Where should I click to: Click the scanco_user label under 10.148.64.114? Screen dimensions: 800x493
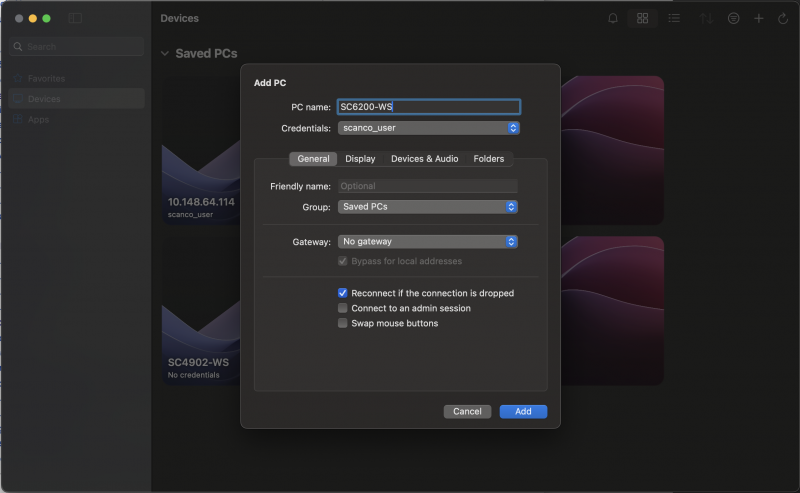(190, 215)
